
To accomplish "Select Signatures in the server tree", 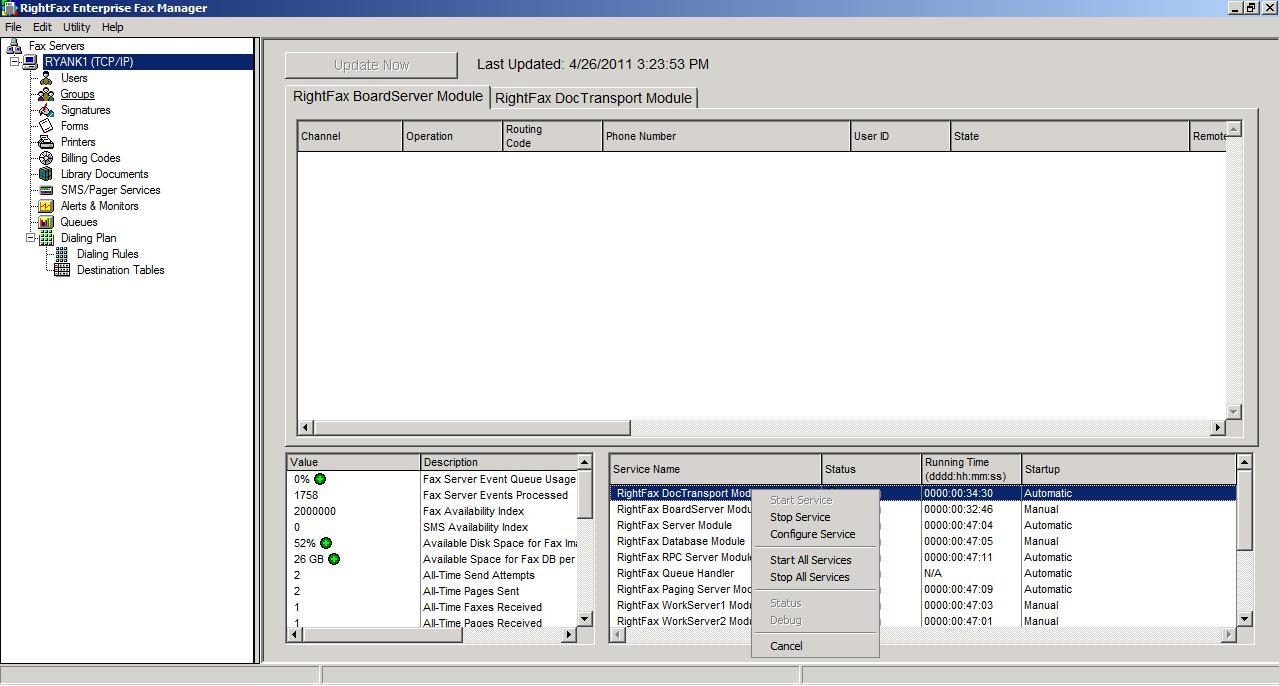I will 86,110.
